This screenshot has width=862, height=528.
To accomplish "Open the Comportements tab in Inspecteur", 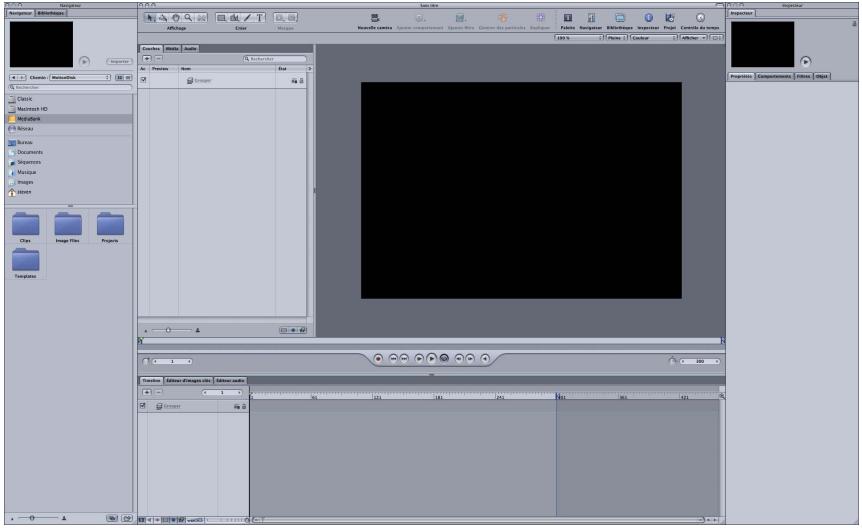I will [775, 76].
